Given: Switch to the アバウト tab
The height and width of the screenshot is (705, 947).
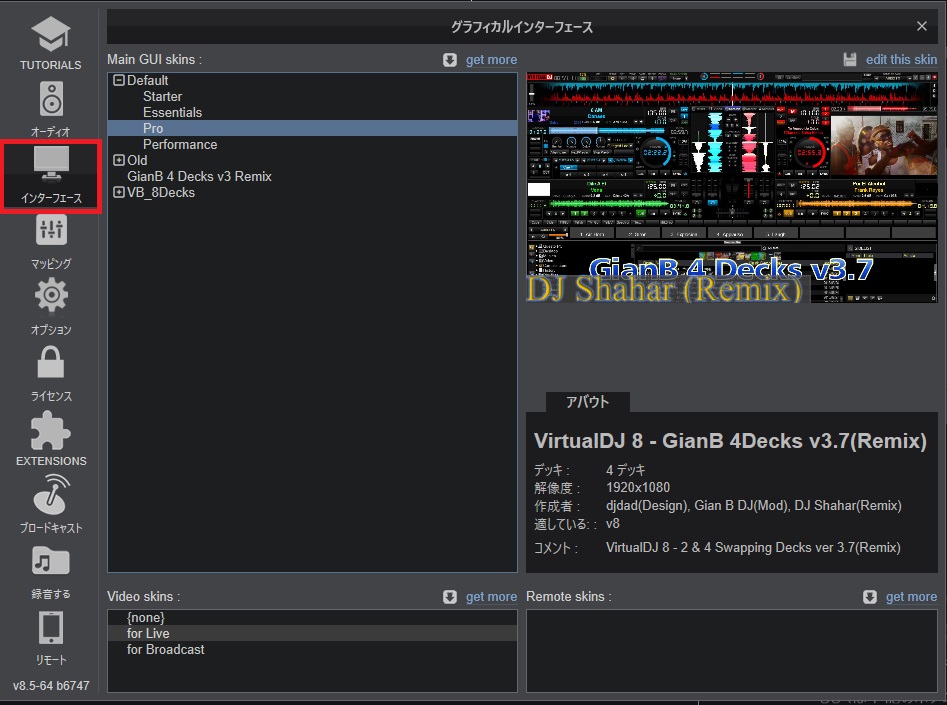Looking at the screenshot, I should tap(588, 402).
